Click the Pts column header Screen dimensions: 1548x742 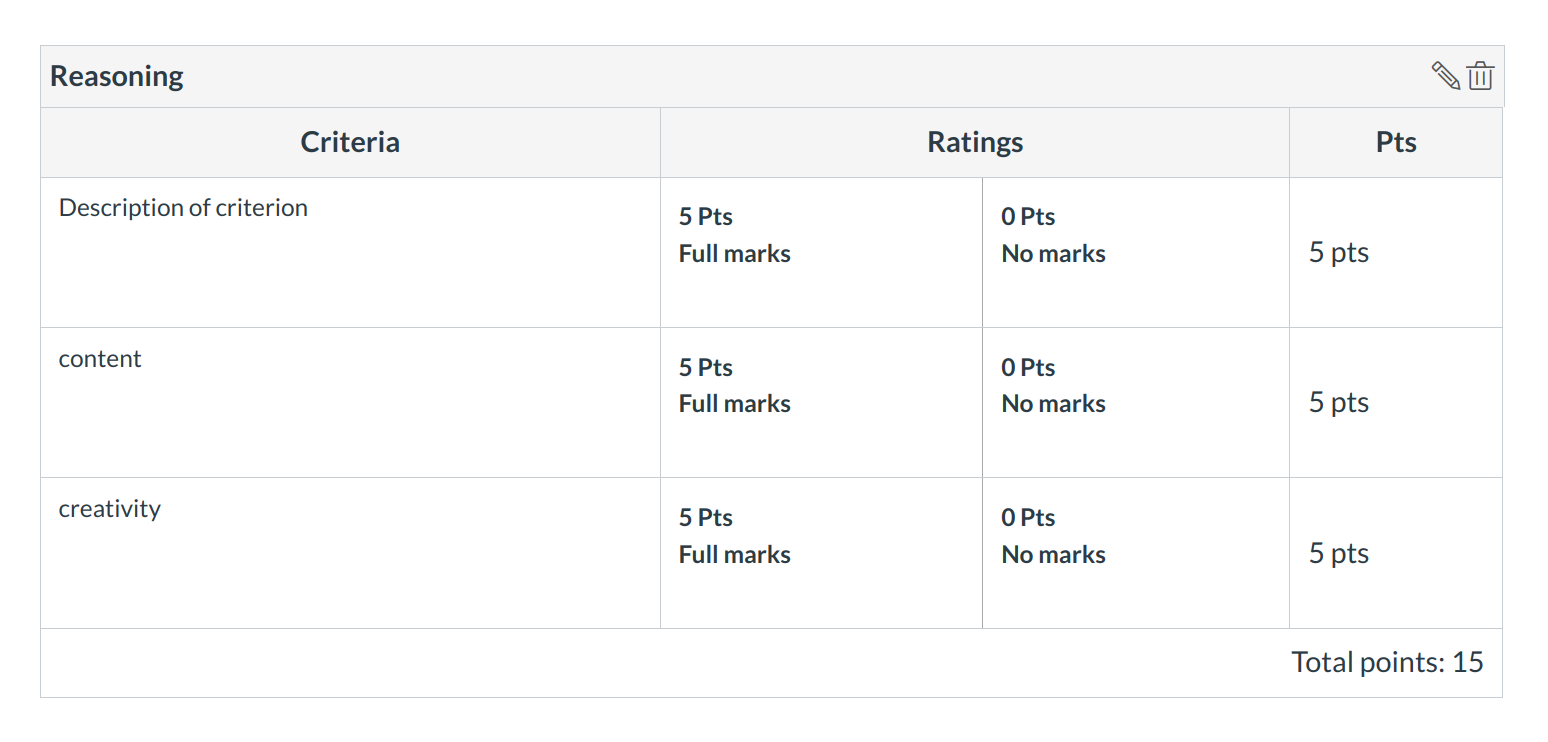[1396, 142]
